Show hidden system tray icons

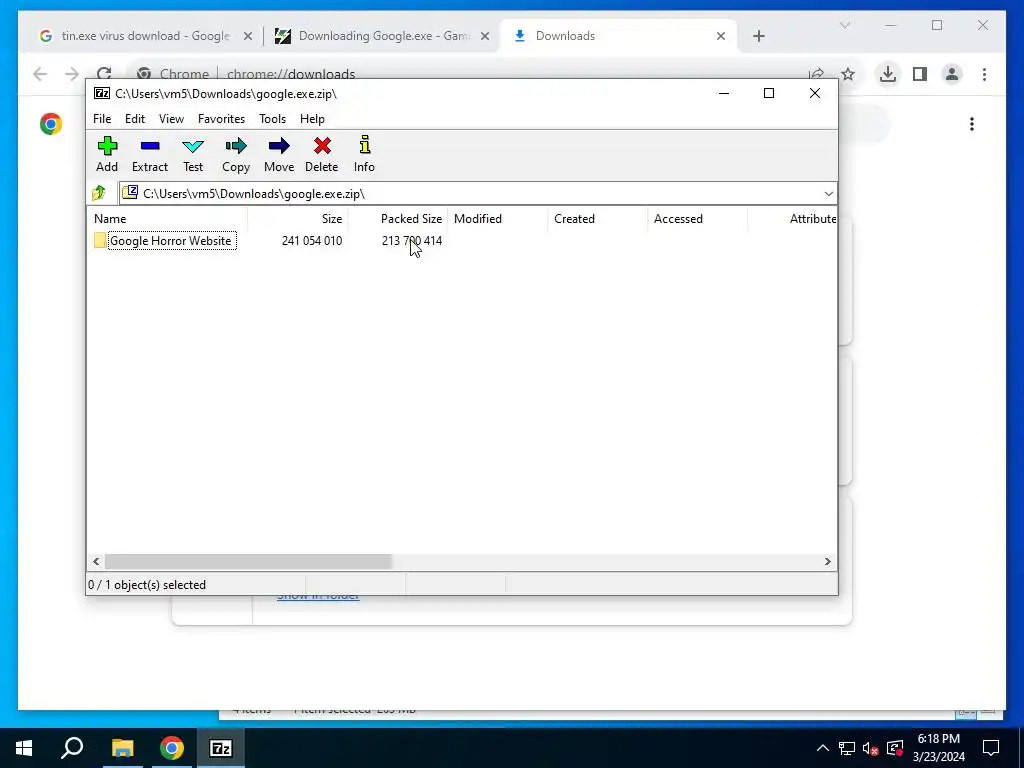(x=823, y=748)
